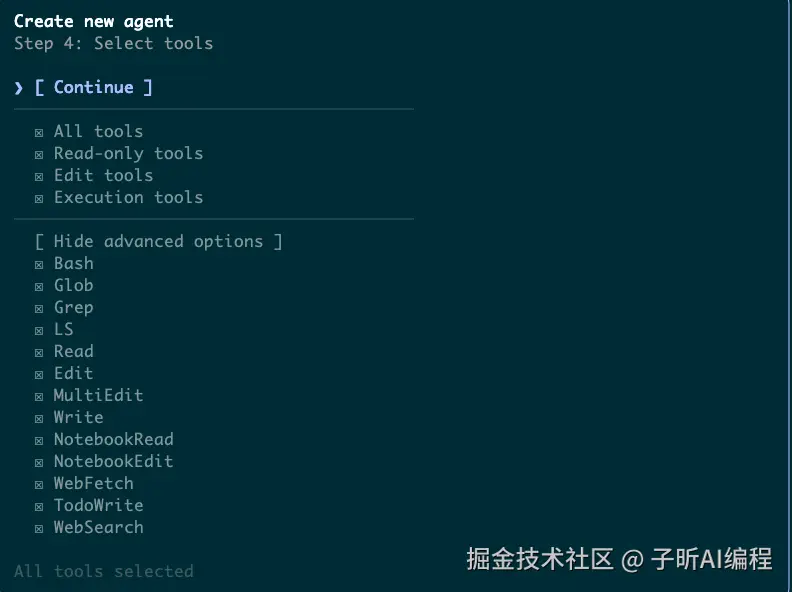Uncheck the Edit tool entry
Screen dimensions: 792x592
click(x=39, y=374)
